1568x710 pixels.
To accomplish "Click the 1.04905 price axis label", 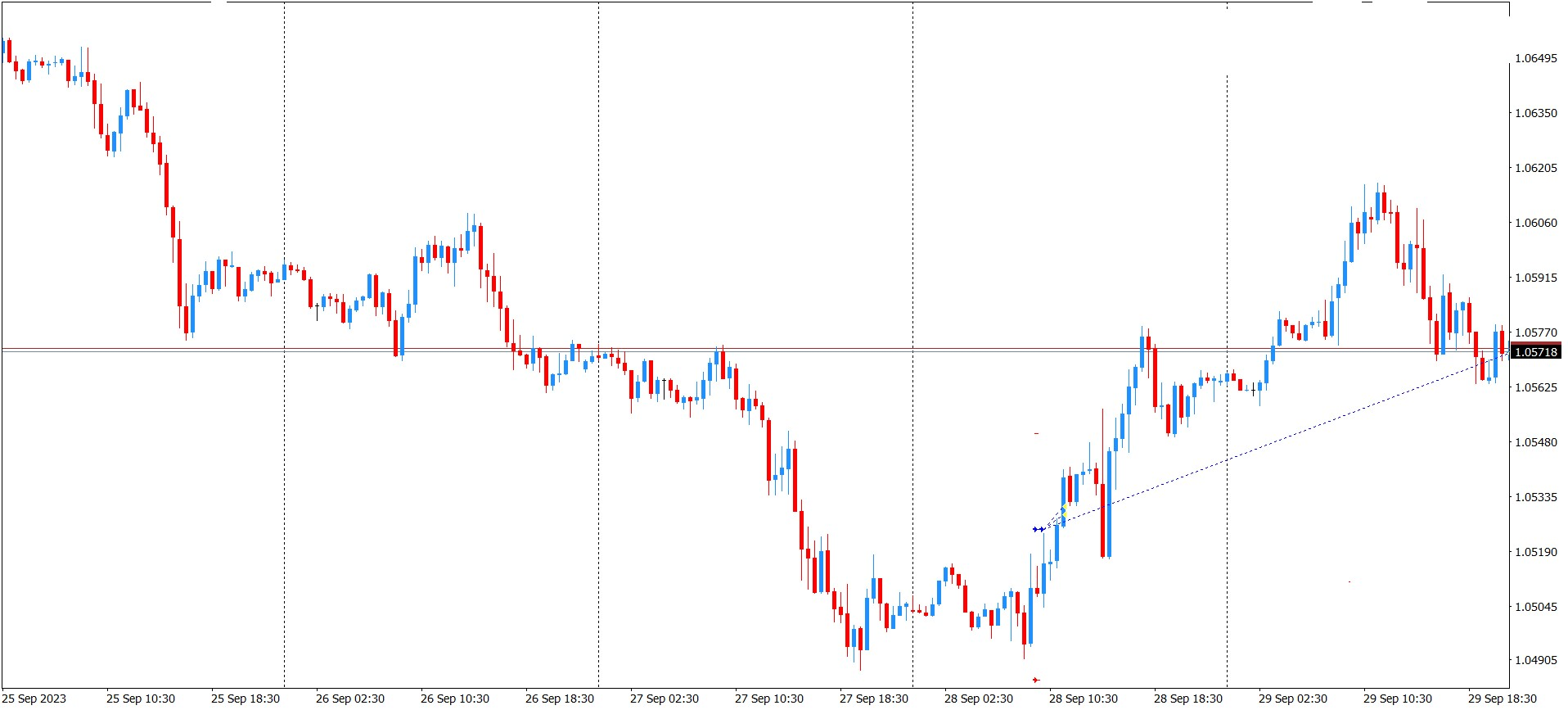I will pyautogui.click(x=1536, y=660).
